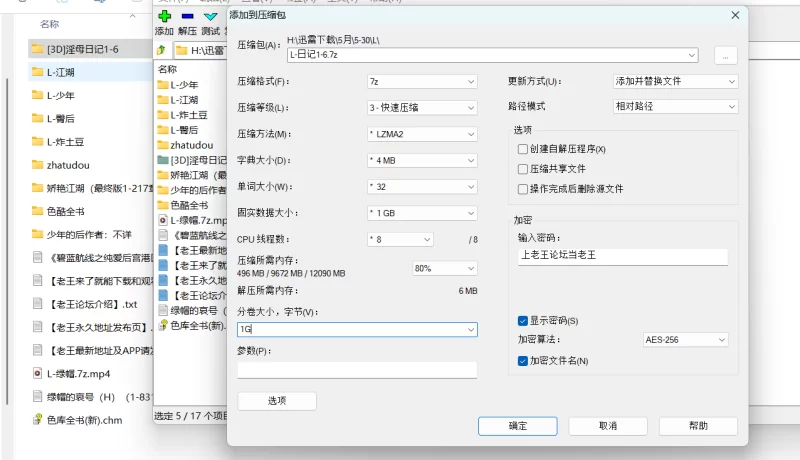The height and width of the screenshot is (460, 800).
Task: Open 更新方式 dropdown
Action: tap(676, 82)
